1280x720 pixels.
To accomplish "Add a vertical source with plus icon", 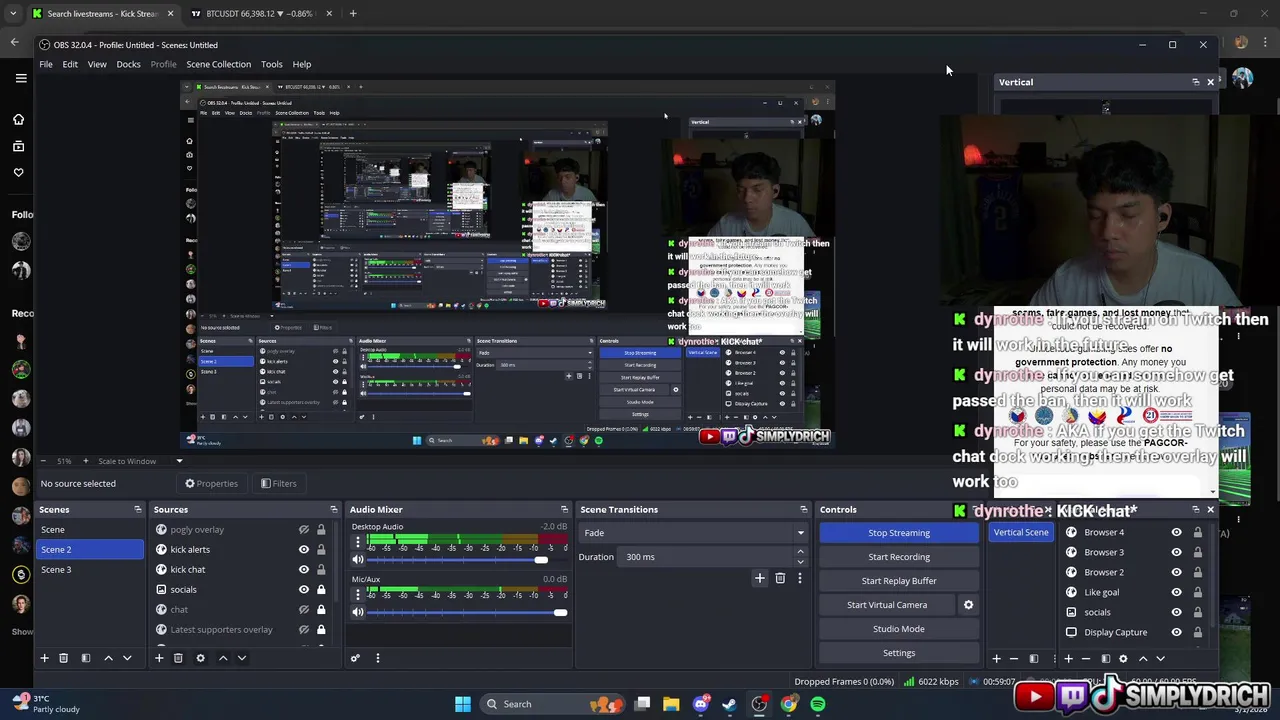I will point(1068,658).
